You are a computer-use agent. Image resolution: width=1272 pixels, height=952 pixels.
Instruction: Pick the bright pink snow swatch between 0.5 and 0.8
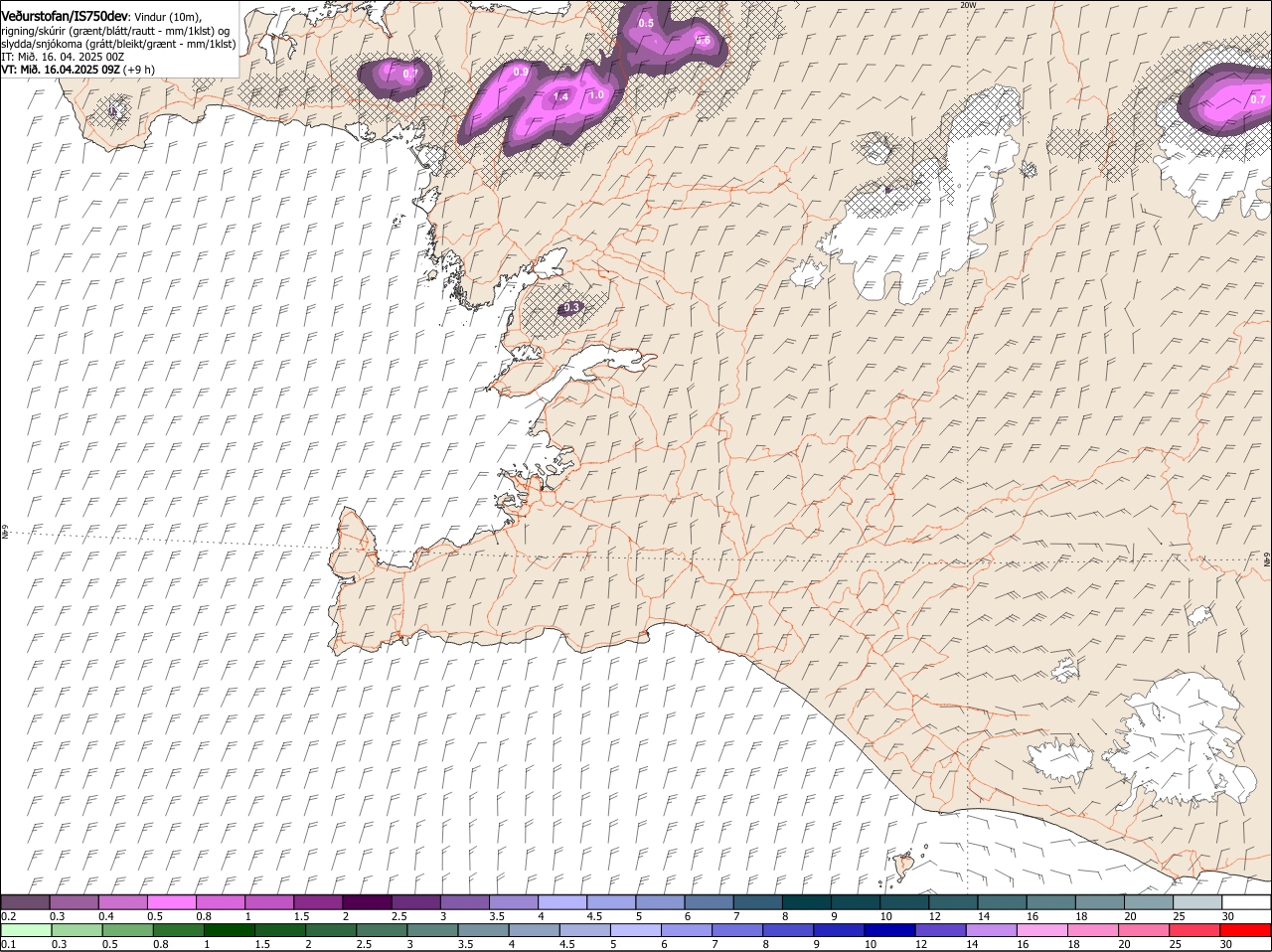click(172, 902)
